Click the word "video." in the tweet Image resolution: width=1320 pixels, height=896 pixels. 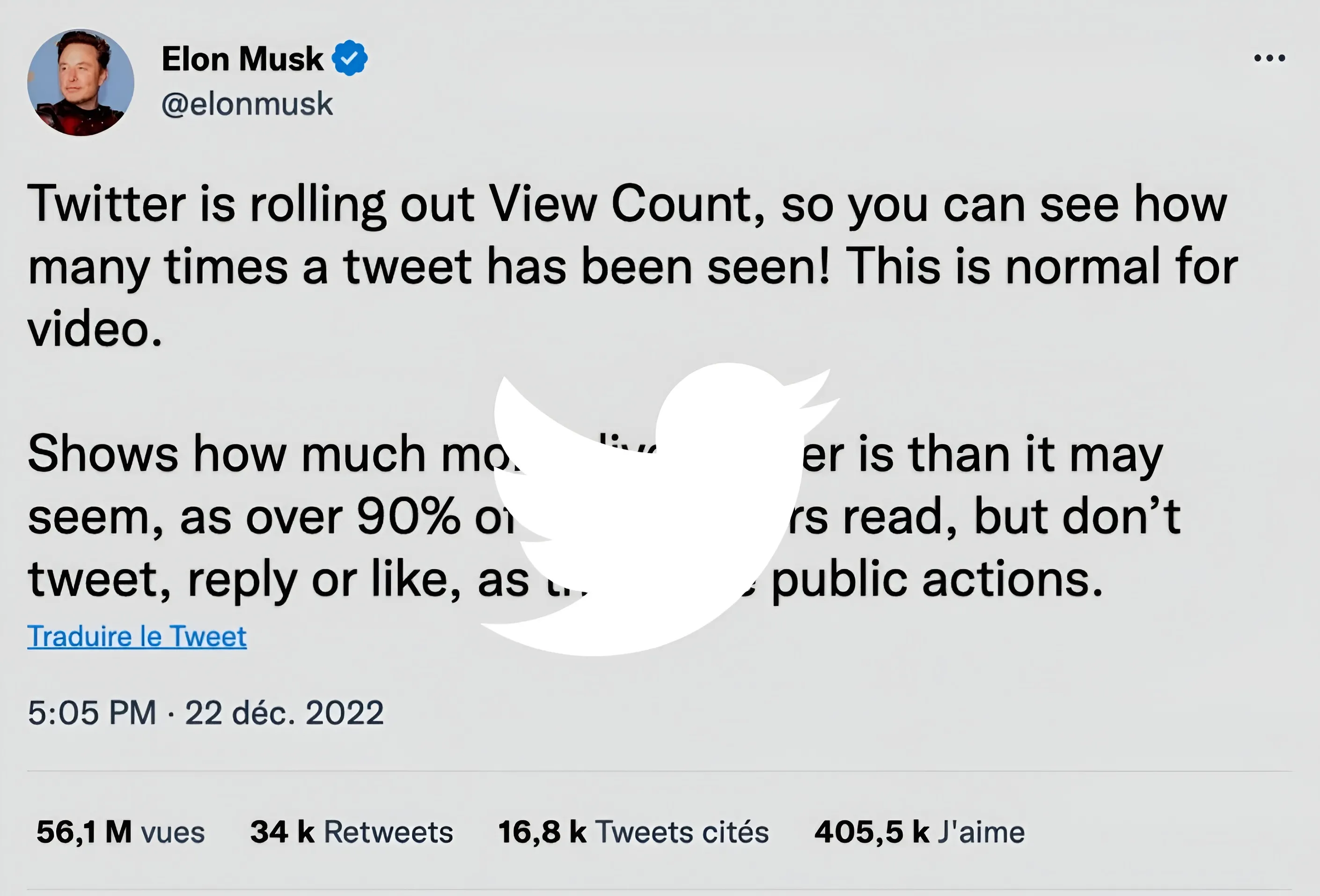pyautogui.click(x=95, y=330)
